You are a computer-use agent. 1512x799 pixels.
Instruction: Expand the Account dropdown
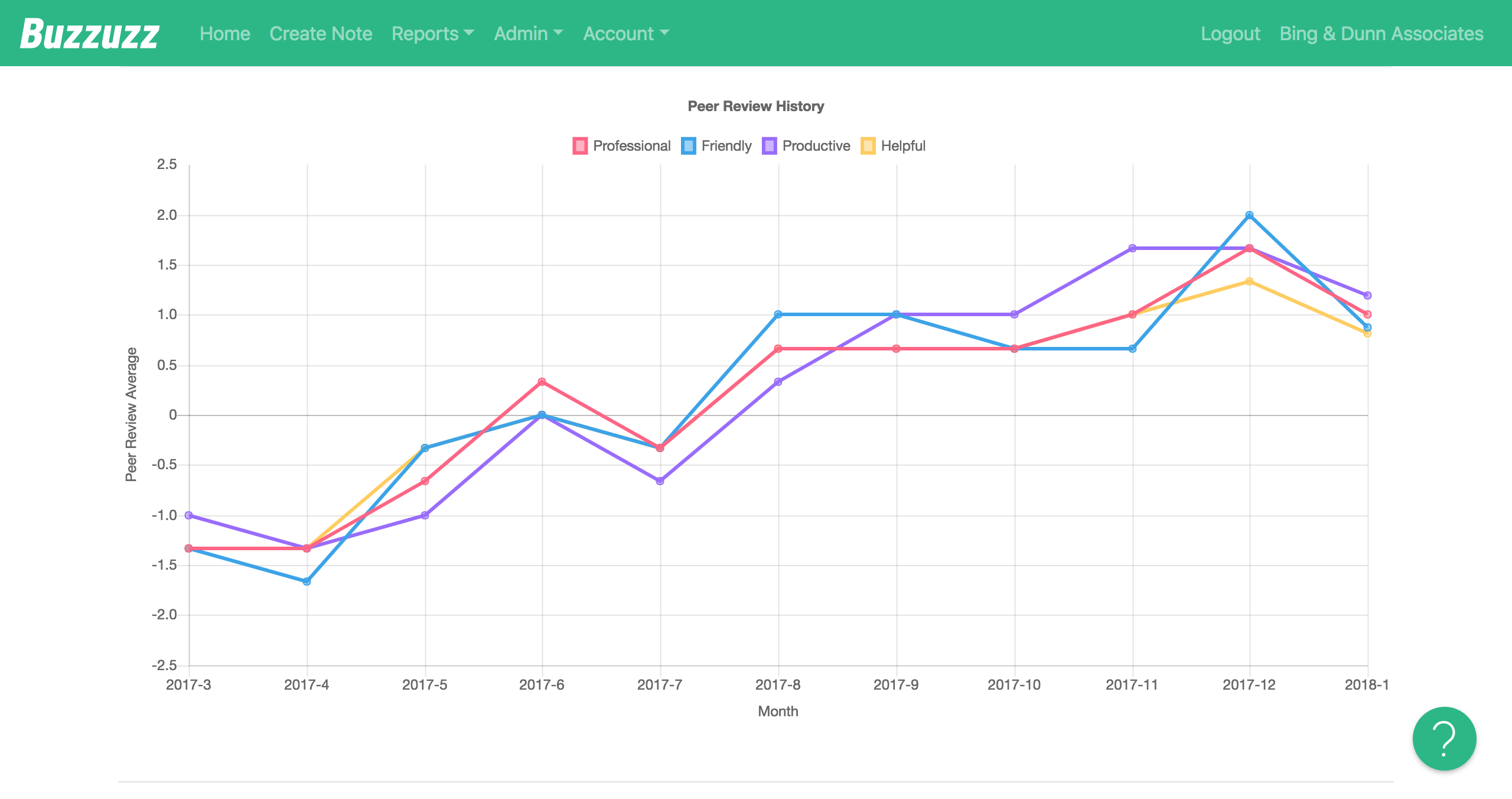tap(625, 34)
